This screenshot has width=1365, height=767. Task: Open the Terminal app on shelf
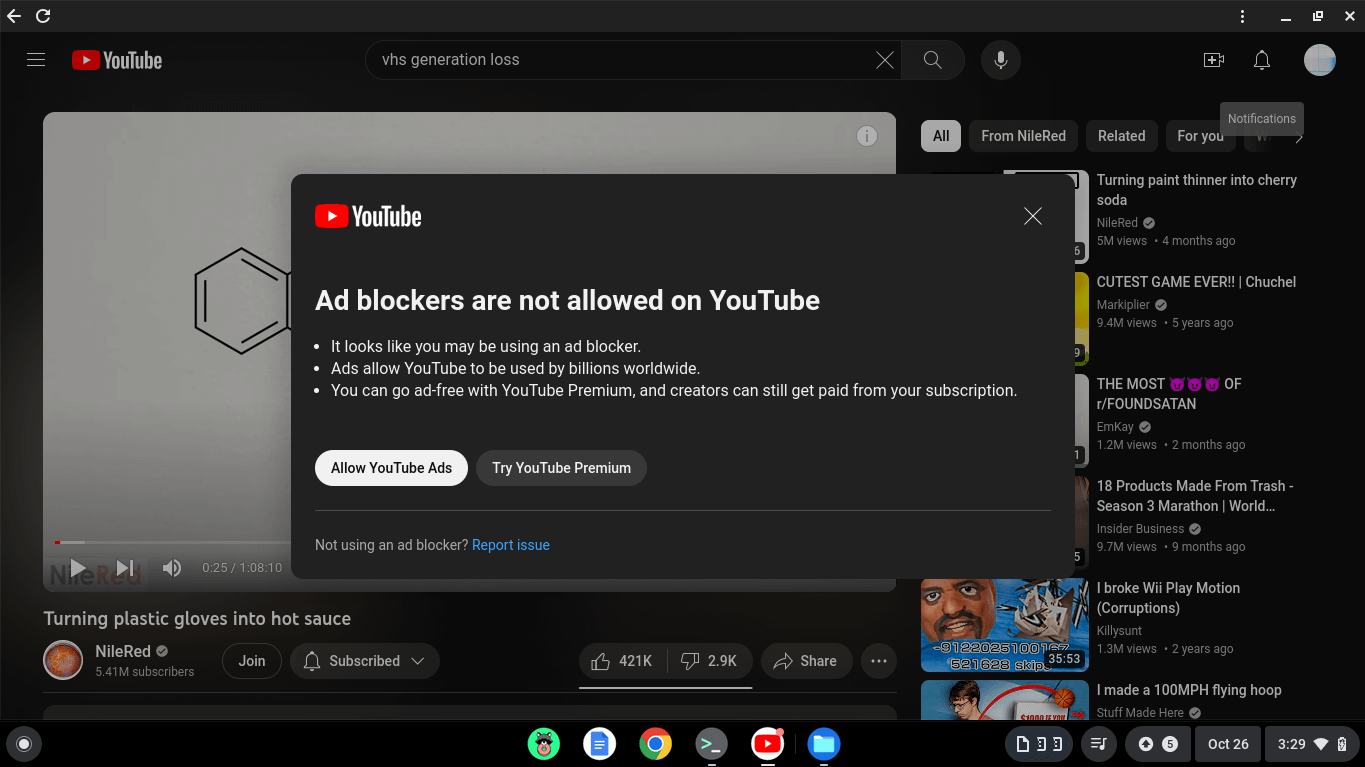tap(711, 744)
